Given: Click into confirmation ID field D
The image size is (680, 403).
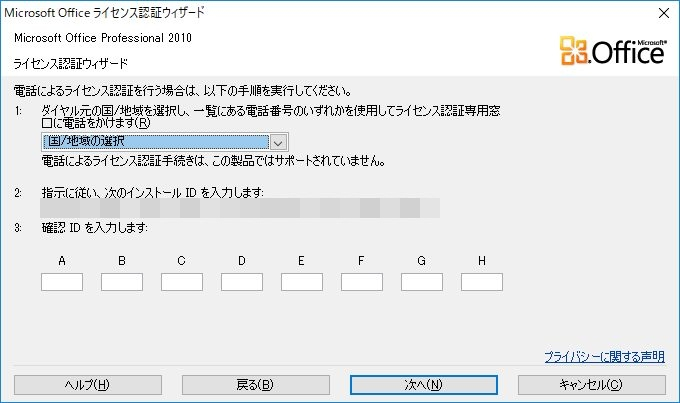Looking at the screenshot, I should pos(241,282).
